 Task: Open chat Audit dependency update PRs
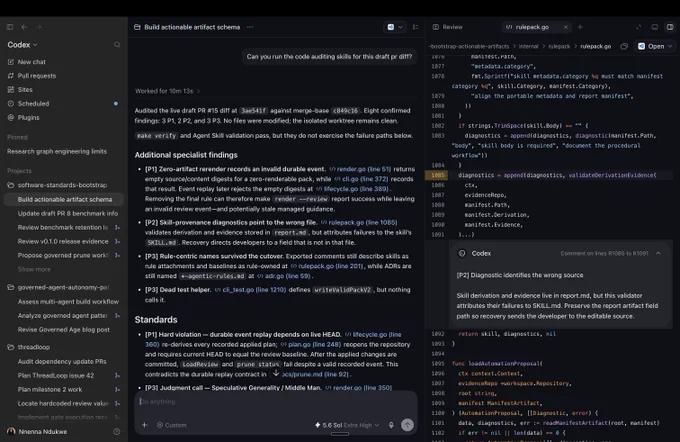(x=64, y=361)
